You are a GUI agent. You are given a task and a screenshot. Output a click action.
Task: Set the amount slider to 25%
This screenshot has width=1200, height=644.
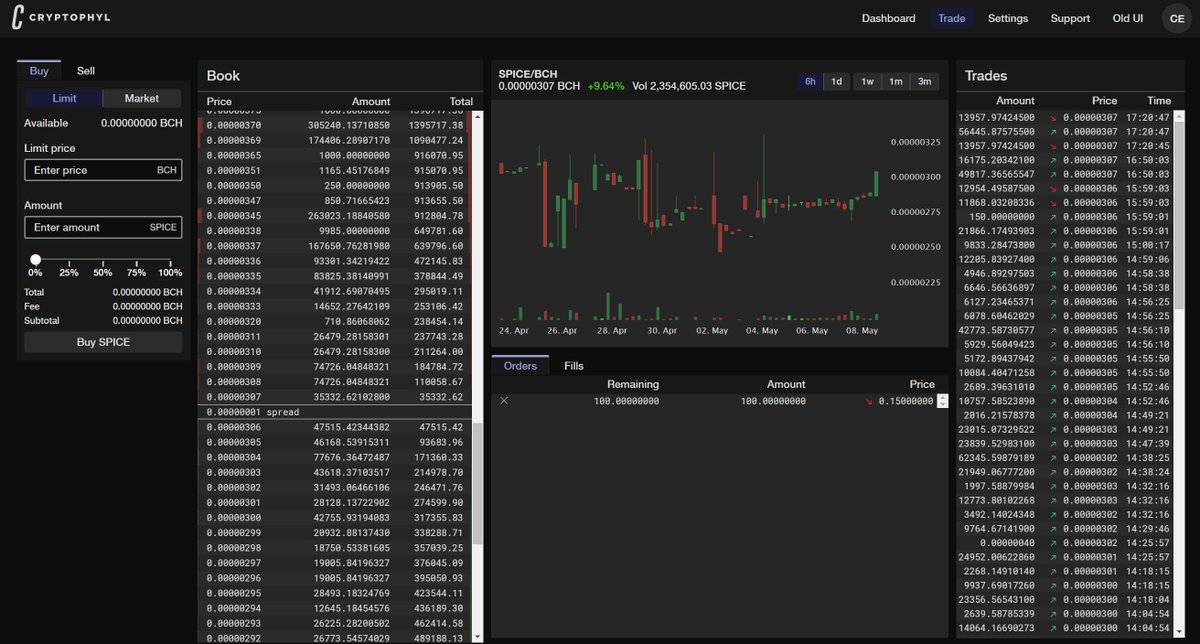tap(69, 272)
